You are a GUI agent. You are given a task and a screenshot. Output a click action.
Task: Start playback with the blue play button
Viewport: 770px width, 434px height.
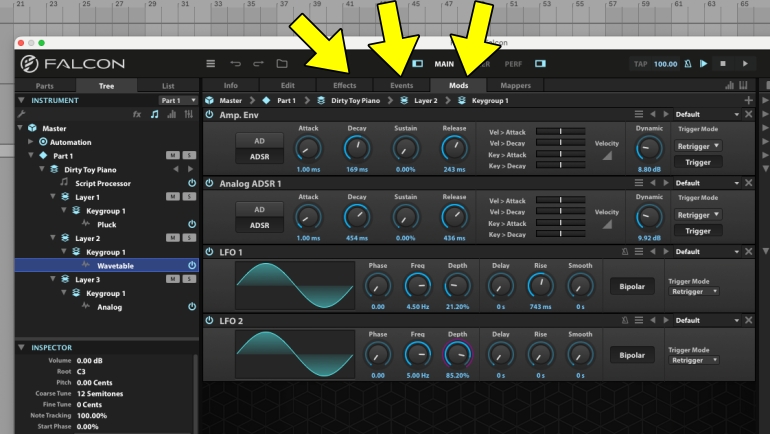tap(704, 63)
